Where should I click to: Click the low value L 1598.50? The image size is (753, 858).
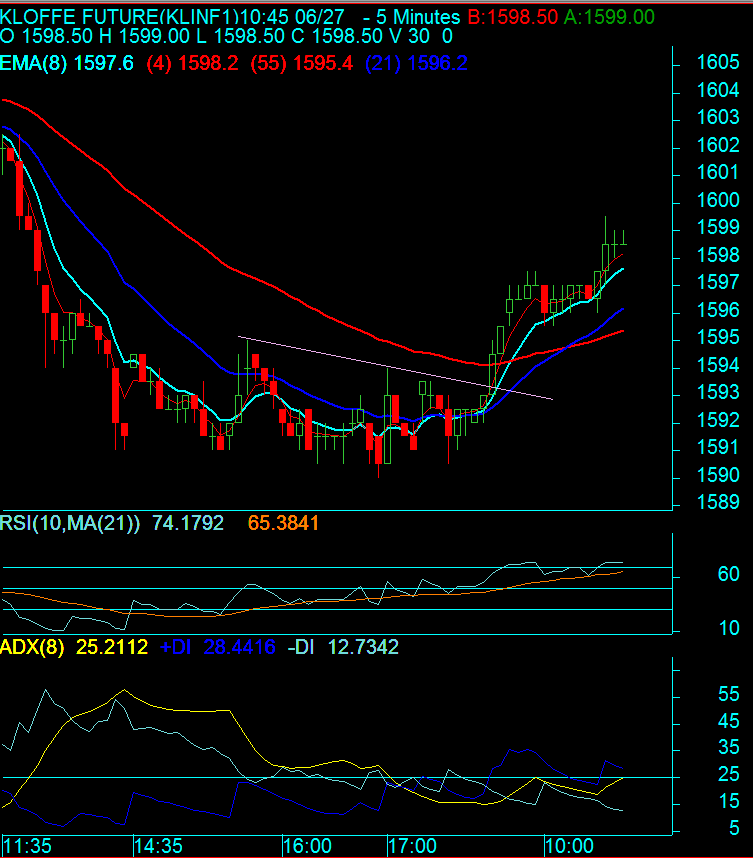click(241, 36)
